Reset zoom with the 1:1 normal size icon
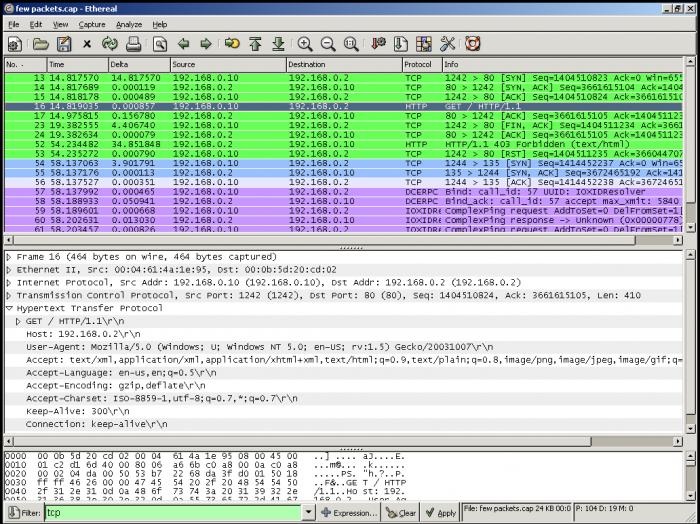Screen dimensions: 700x524 (x=351, y=44)
